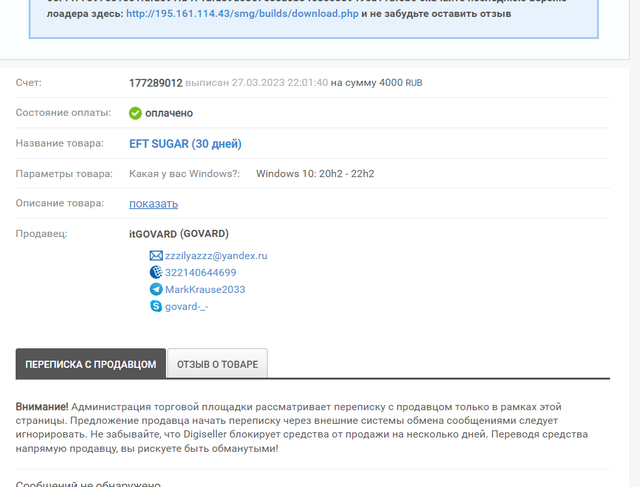Open Skype contact govard-_-
Image resolution: width=640 pixels, height=487 pixels.
[x=187, y=307]
